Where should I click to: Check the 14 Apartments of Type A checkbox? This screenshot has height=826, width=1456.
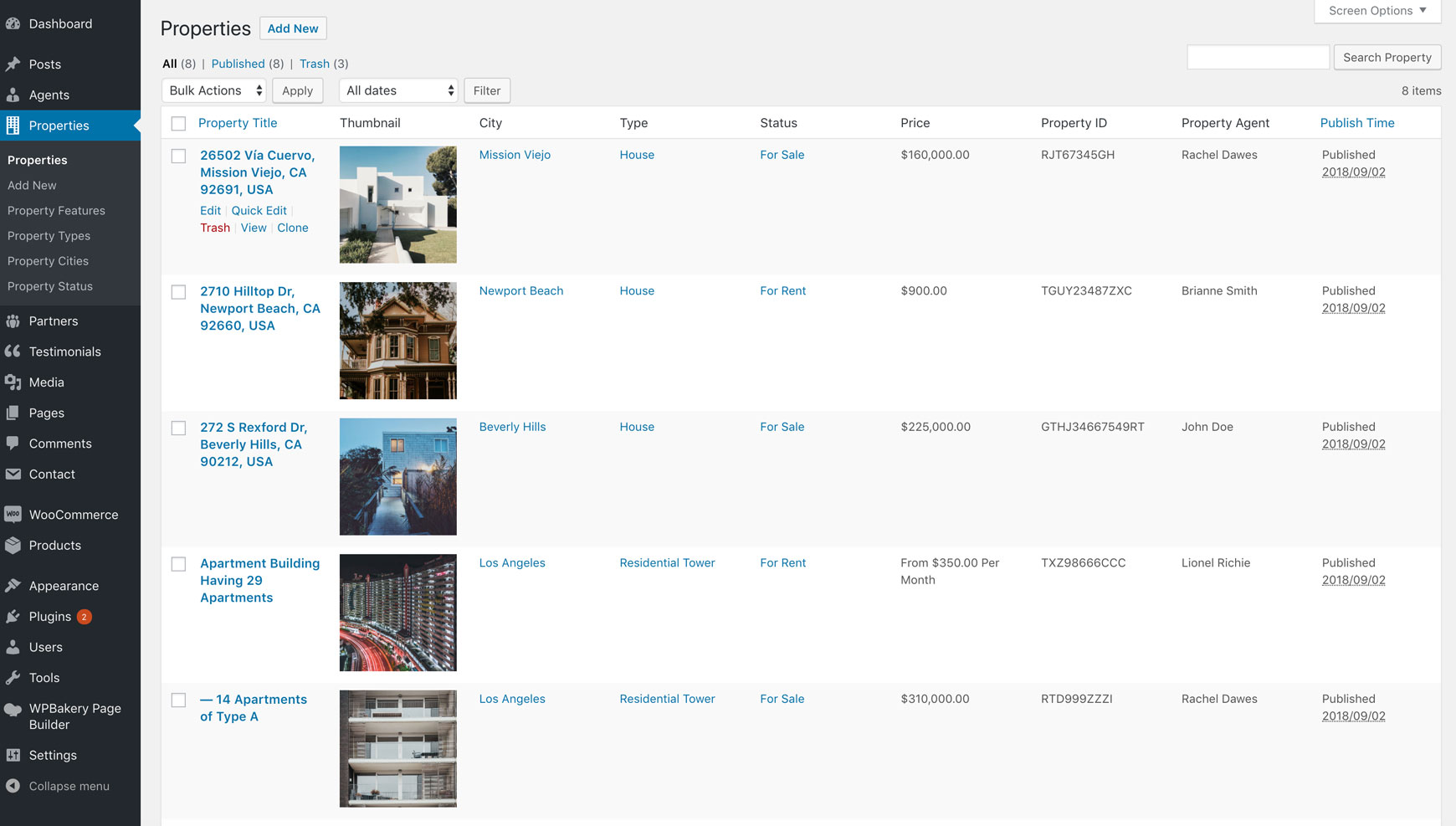coord(178,700)
